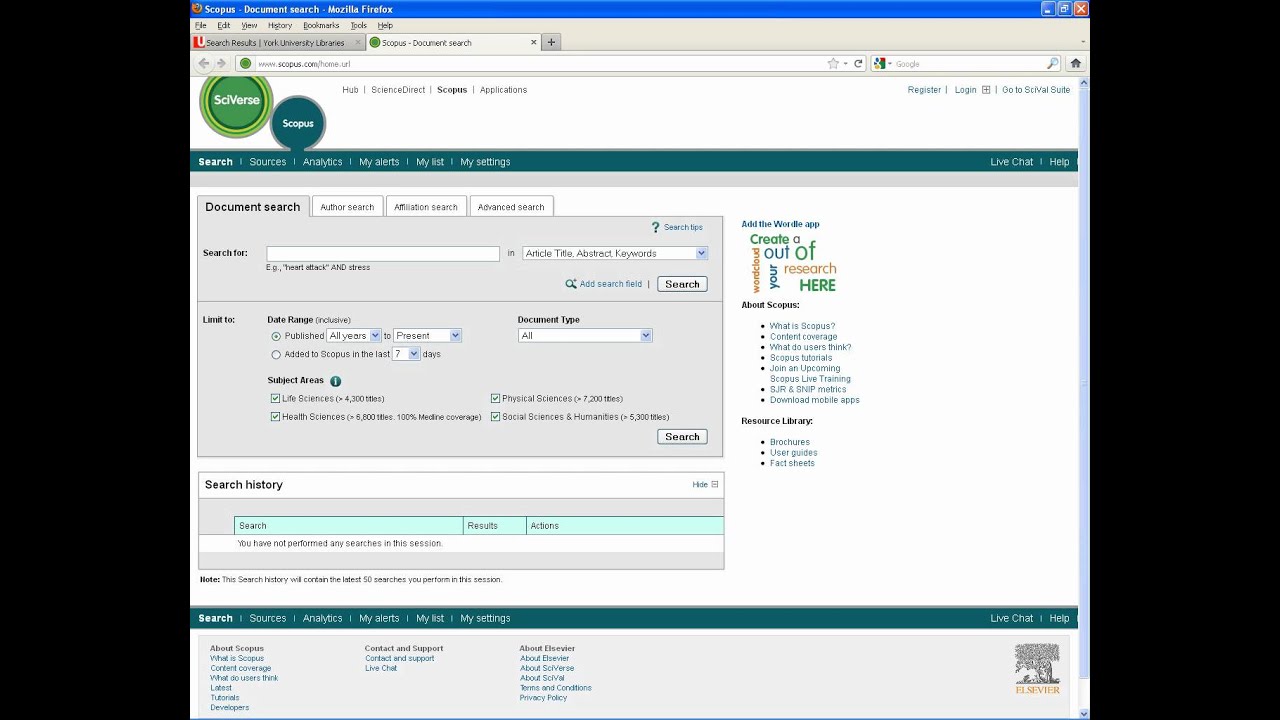1280x720 pixels.
Task: Click Live Chat in top teal bar
Action: tap(1011, 162)
